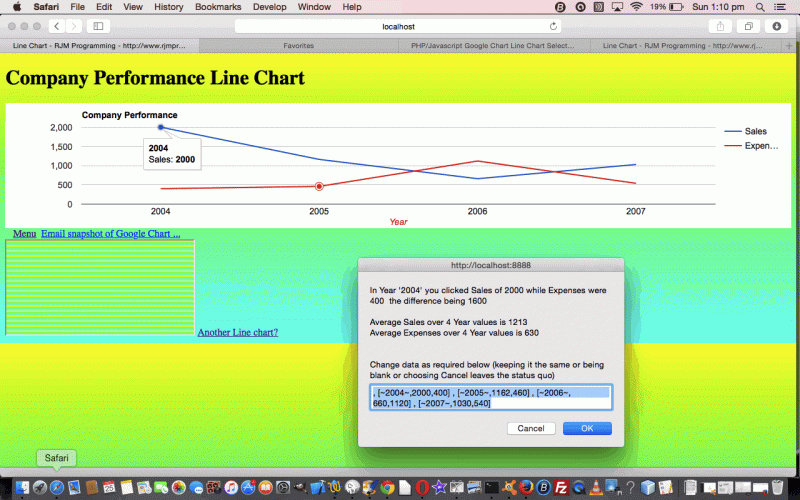Viewport: 800px width, 500px height.
Task: Click Safari's forward navigation arrow
Action: coord(73,26)
